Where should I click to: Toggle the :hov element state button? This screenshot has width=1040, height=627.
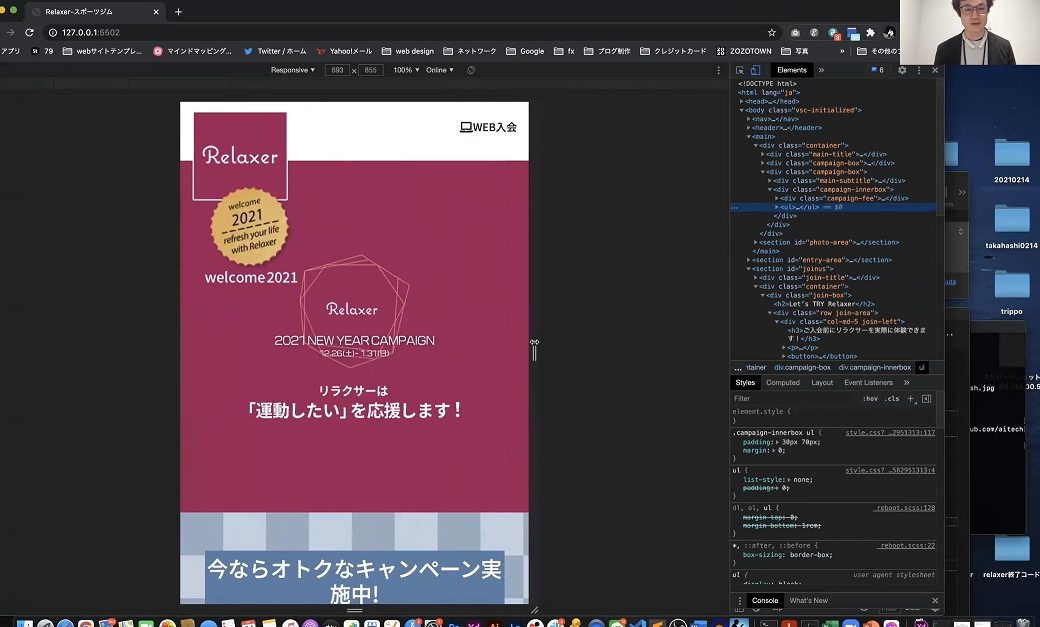click(870, 399)
